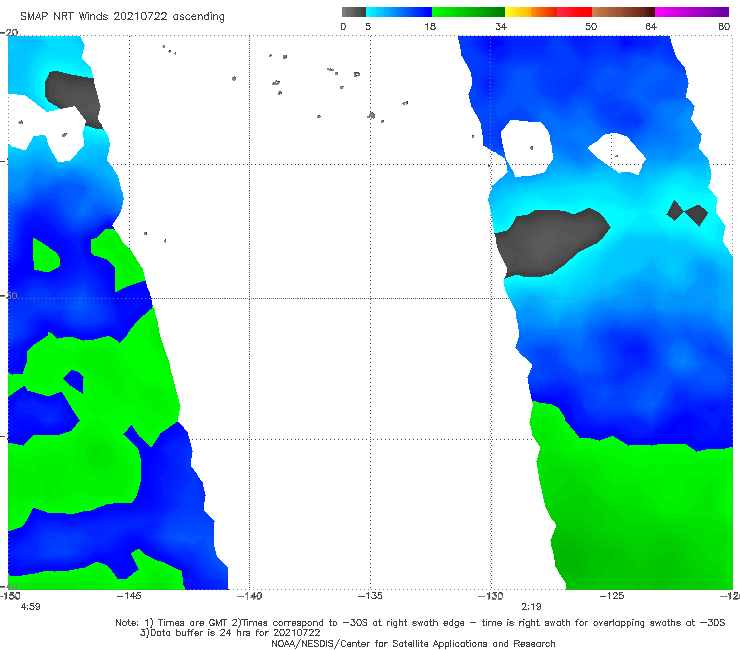Image resolution: width=740 pixels, height=650 pixels.
Task: Click the yellow segment of the color bar
Action: pyautogui.click(x=518, y=12)
